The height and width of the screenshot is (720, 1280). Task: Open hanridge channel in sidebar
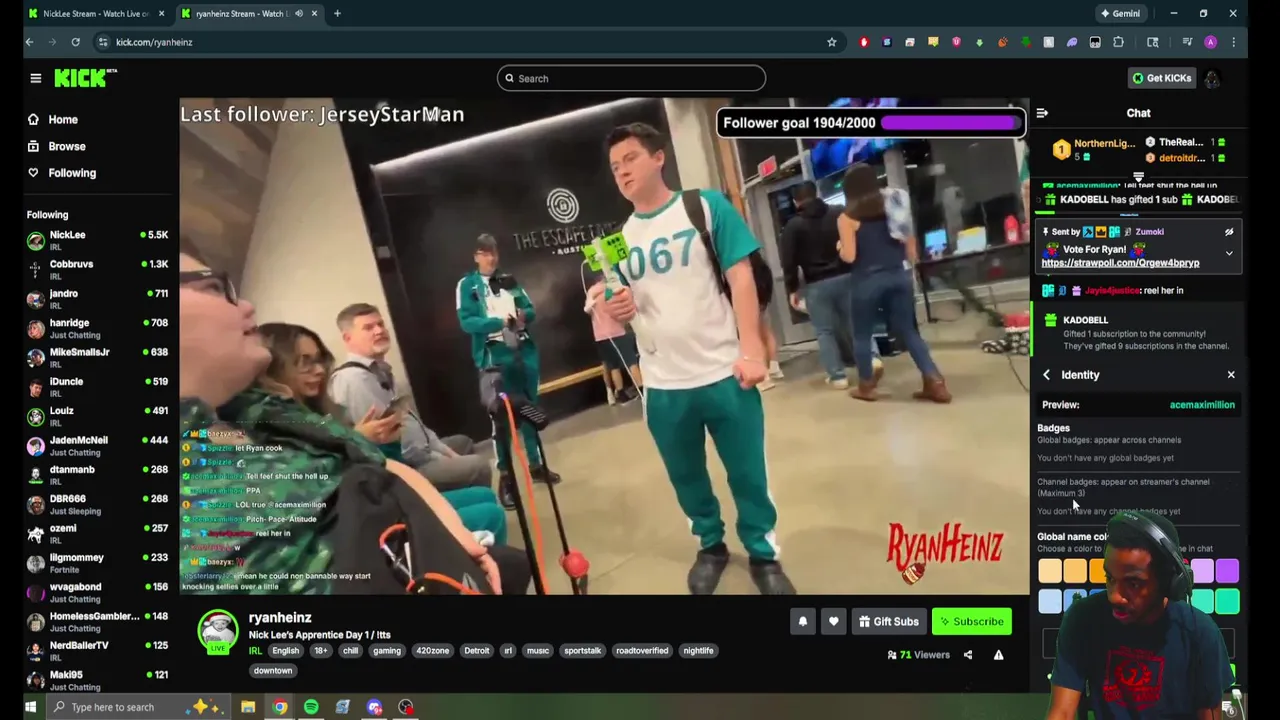coord(98,328)
